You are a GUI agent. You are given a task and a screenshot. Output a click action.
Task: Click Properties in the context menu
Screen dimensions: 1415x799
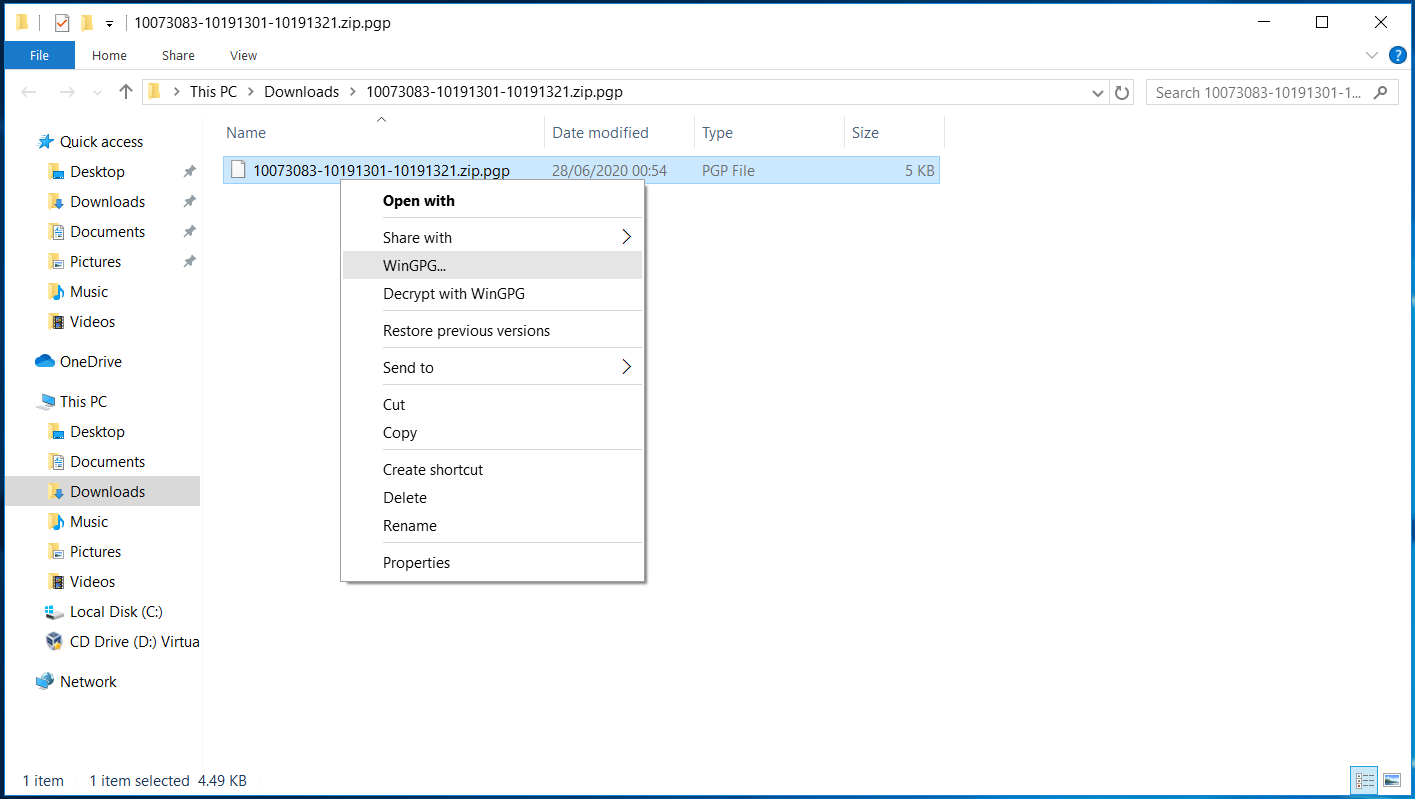point(416,563)
